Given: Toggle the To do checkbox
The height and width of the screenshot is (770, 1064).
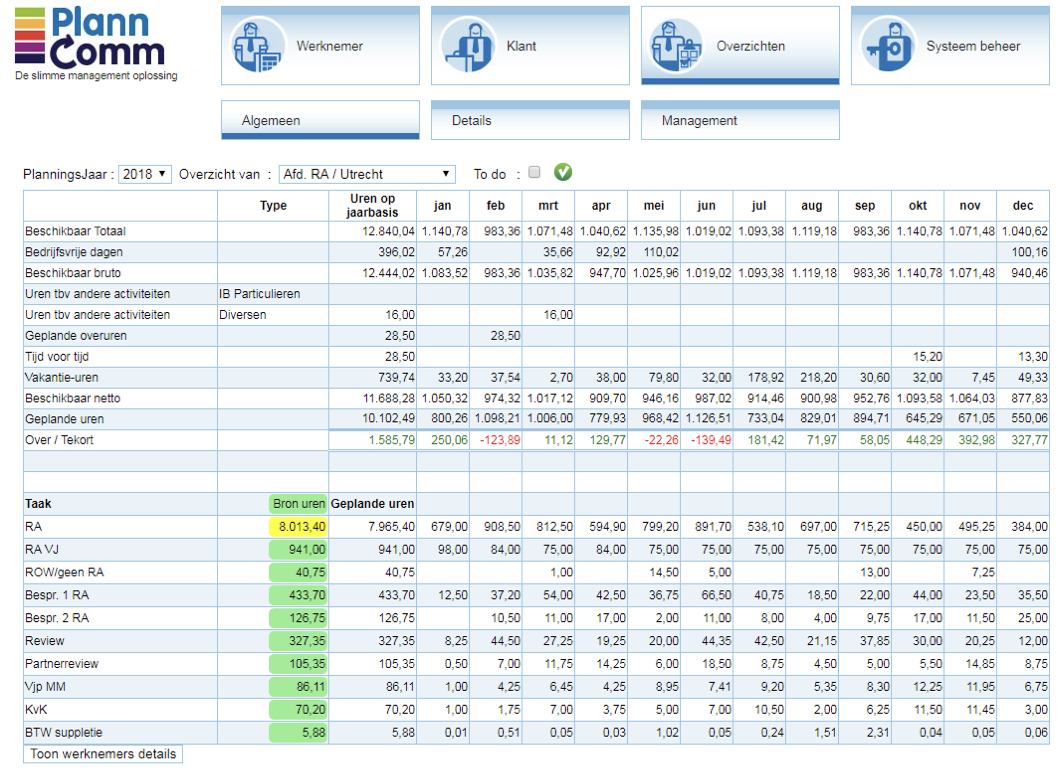Looking at the screenshot, I should [x=534, y=173].
